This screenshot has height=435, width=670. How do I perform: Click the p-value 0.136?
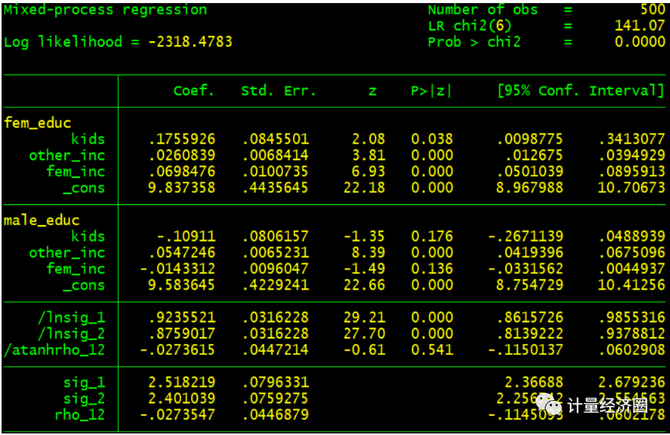432,269
